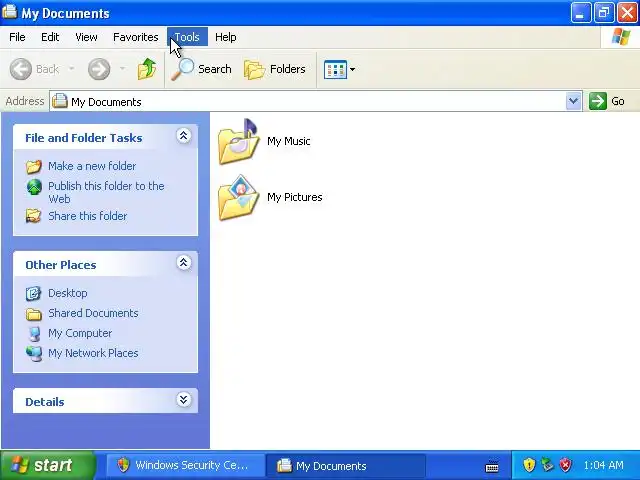Viewport: 640px width, 480px height.
Task: Click the Publish to Web globe icon
Action: point(34,187)
